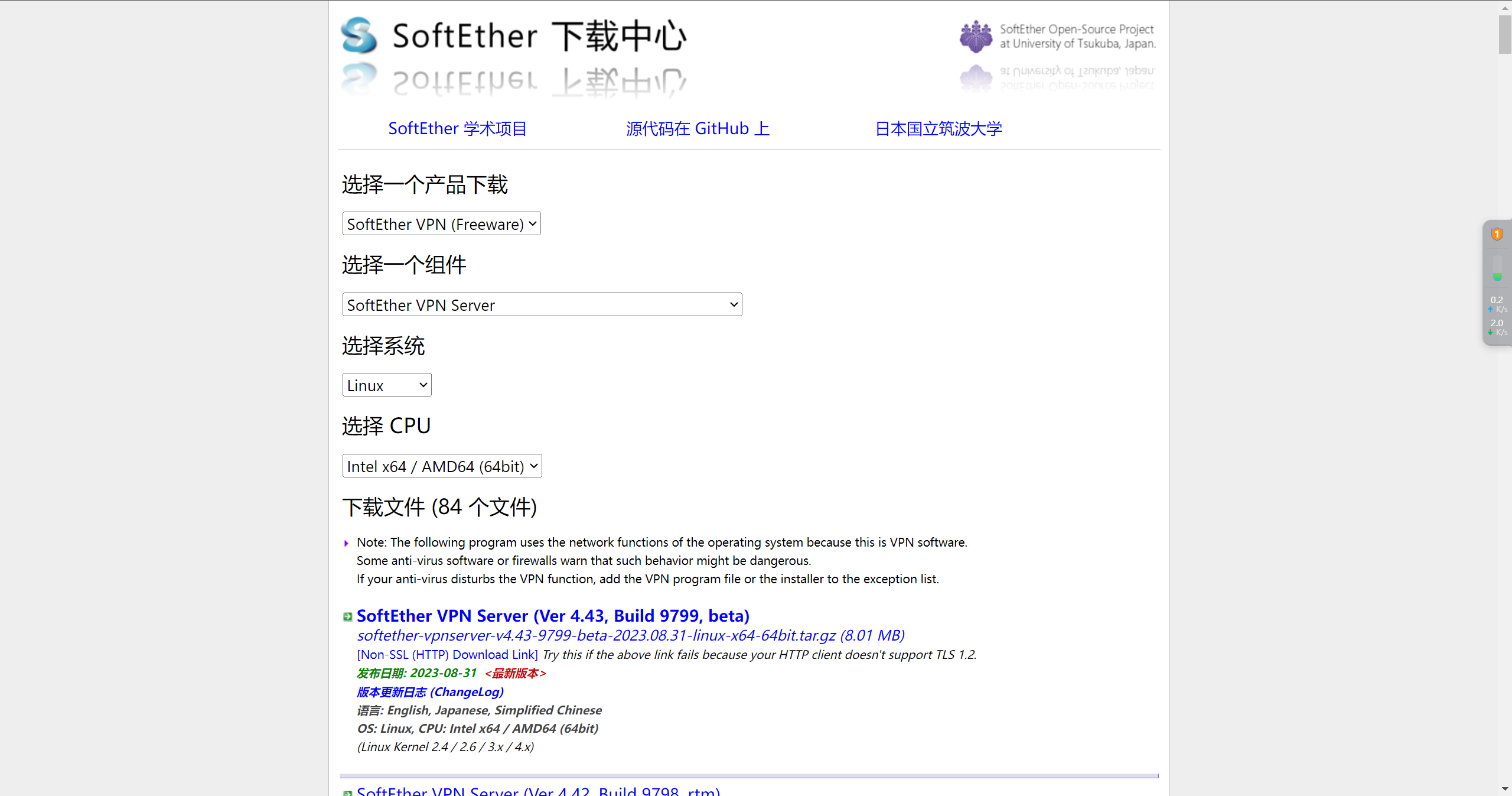
Task: Click the scroll-down arrow on the scrollbar
Action: pyautogui.click(x=1505, y=789)
